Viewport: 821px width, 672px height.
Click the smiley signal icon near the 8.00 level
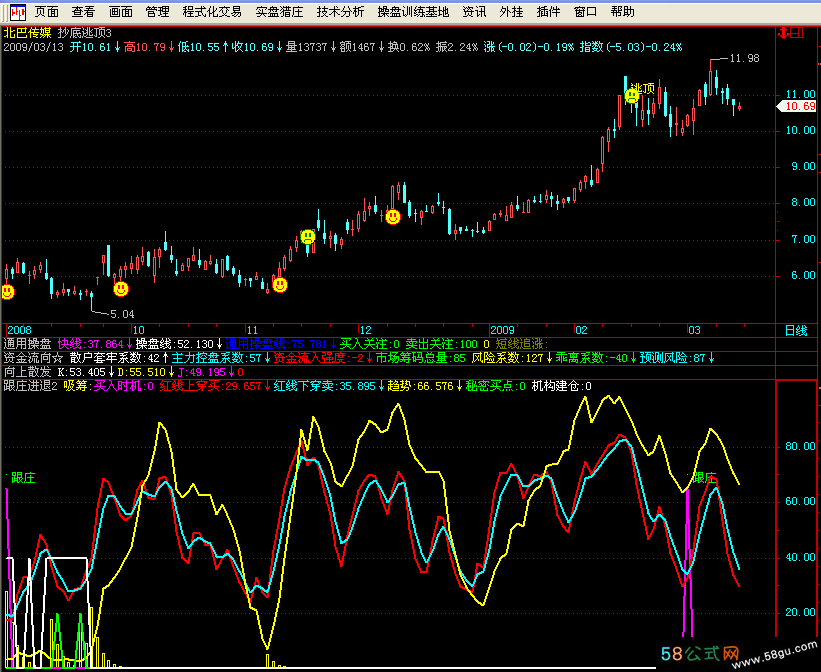[x=393, y=216]
